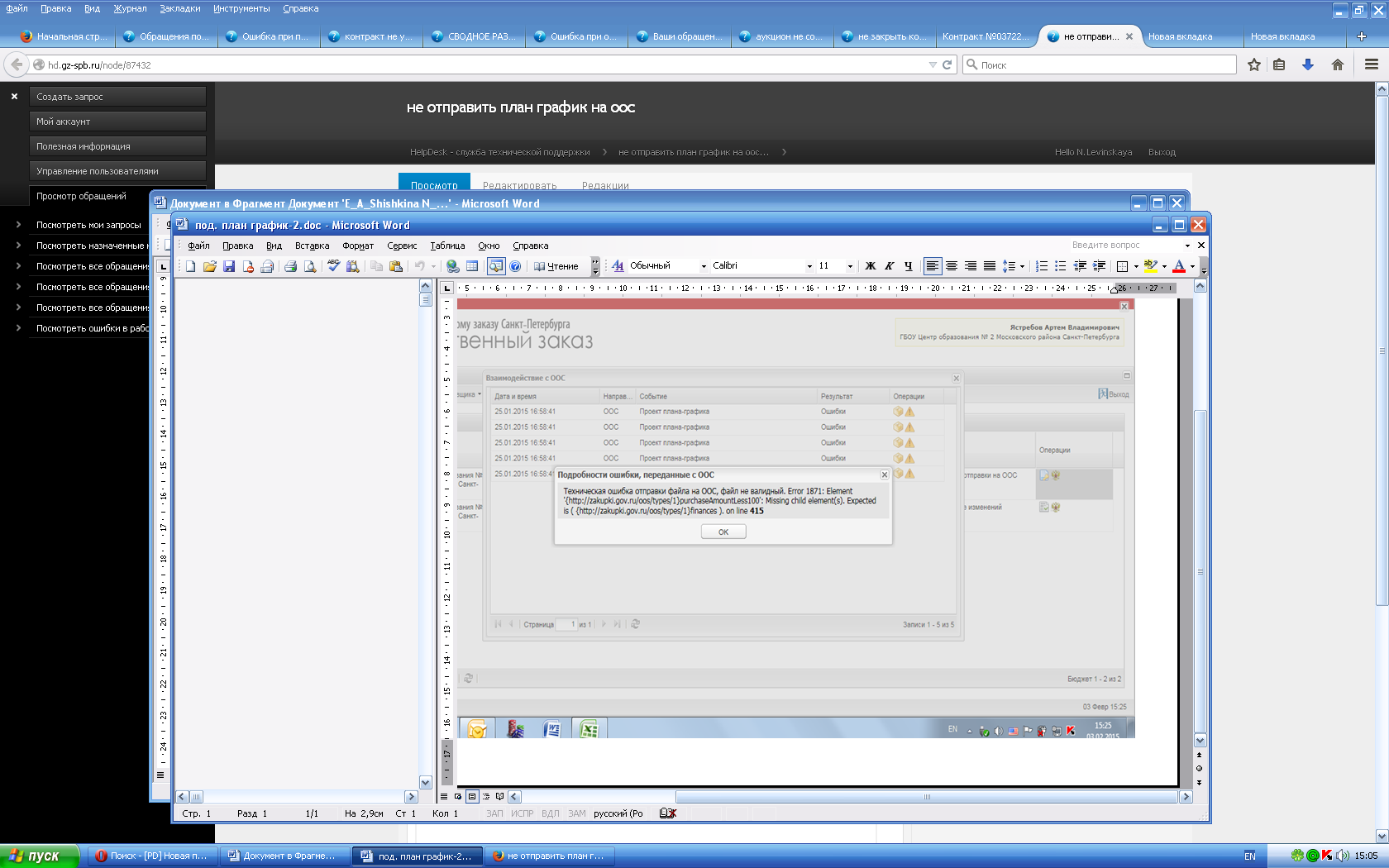Click the red font color button
1389x868 pixels.
pos(1179,266)
